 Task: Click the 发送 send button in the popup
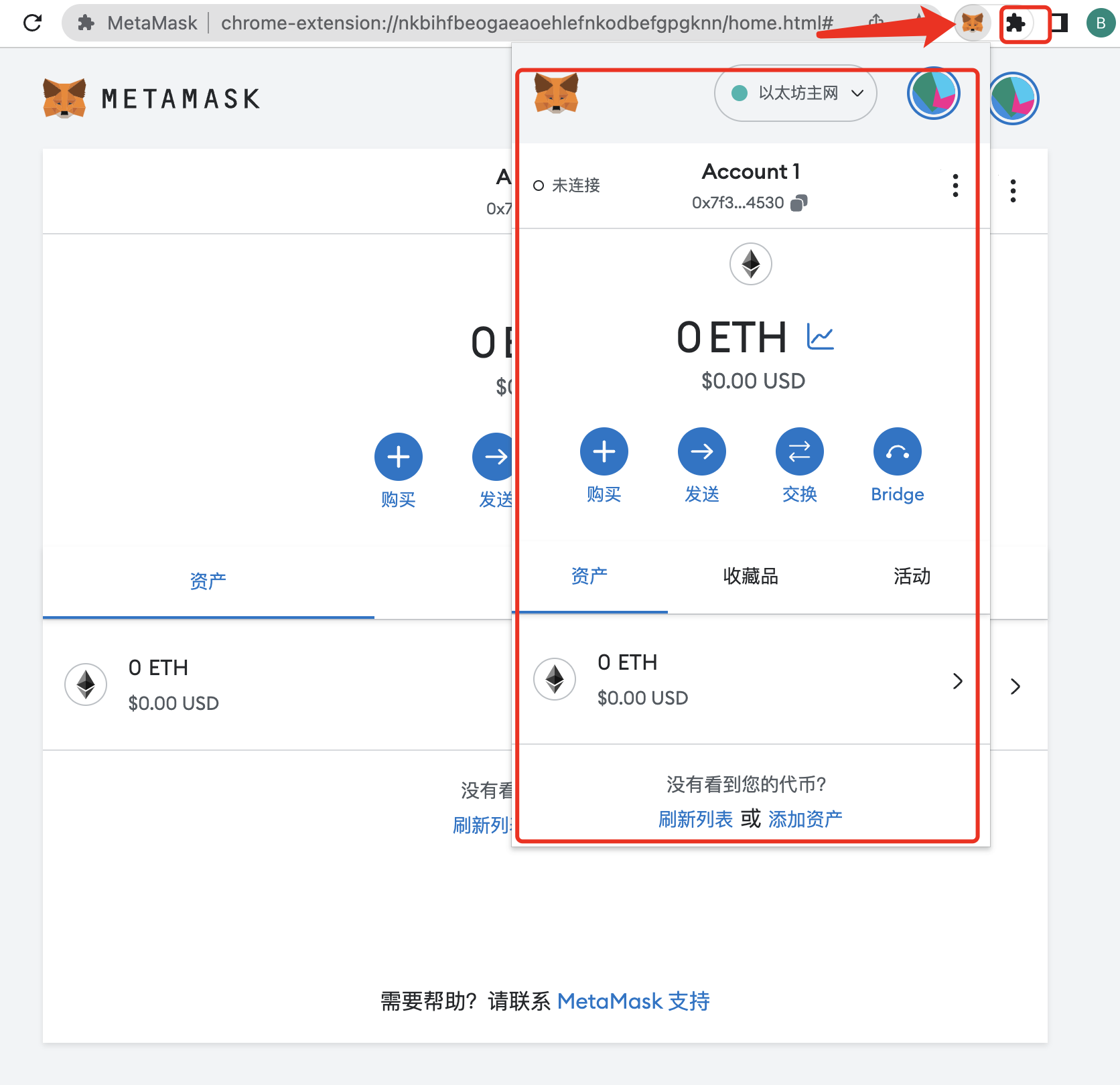(x=702, y=466)
